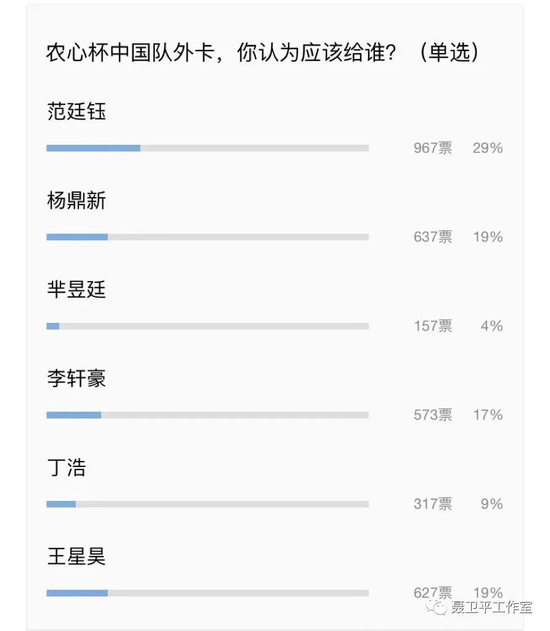
Task: Click the 573票 vote count
Action: click(433, 414)
